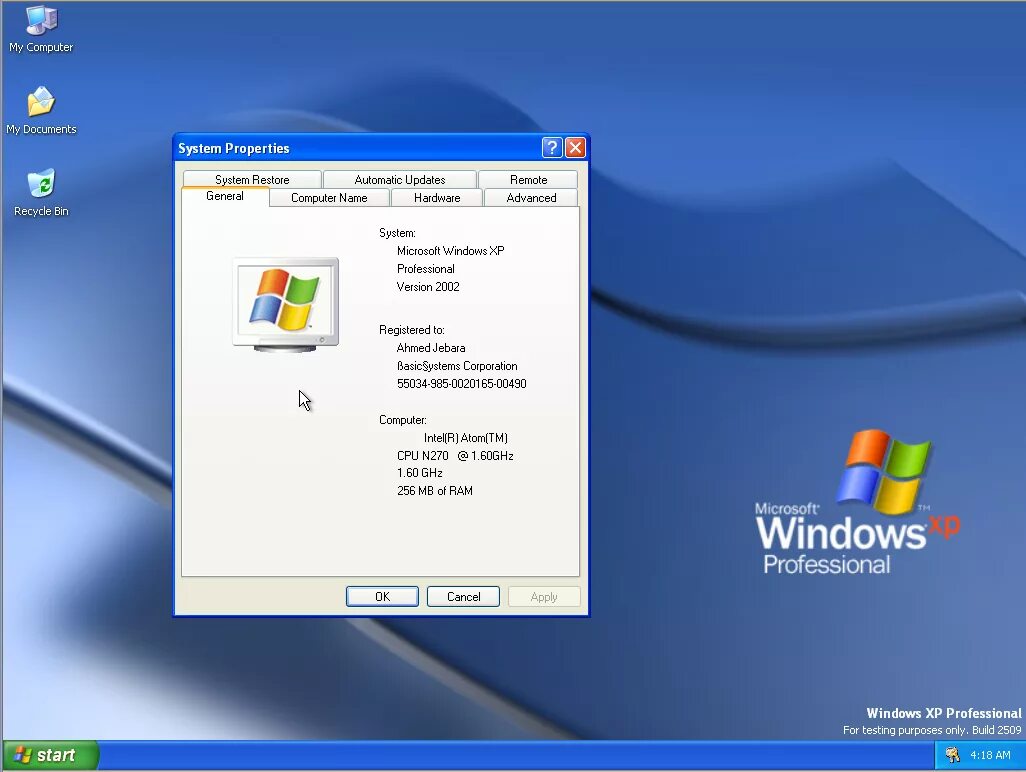The image size is (1026, 772).
Task: Click the 'System:' label
Action: 397,234
